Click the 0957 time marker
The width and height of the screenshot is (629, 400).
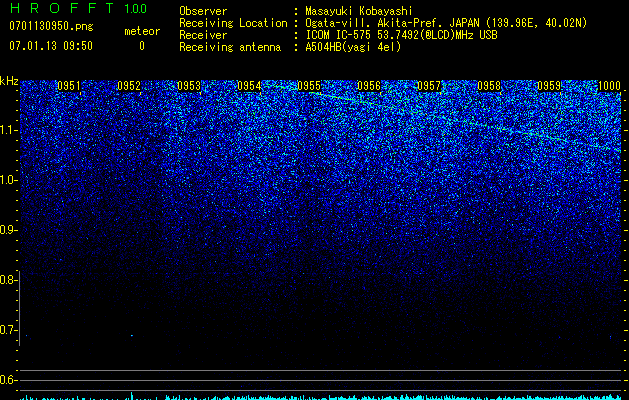(x=429, y=86)
